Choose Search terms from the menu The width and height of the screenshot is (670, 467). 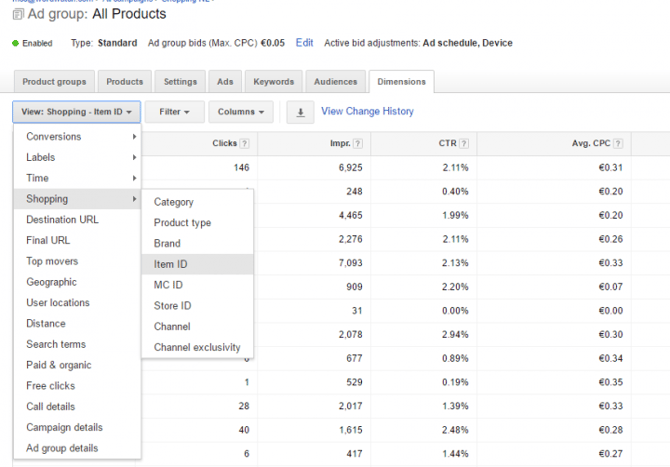point(77,344)
